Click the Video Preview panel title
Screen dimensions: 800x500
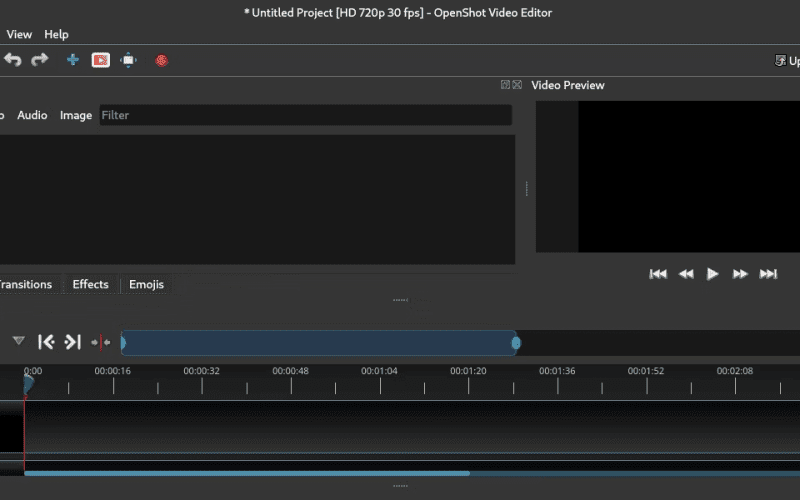point(568,85)
